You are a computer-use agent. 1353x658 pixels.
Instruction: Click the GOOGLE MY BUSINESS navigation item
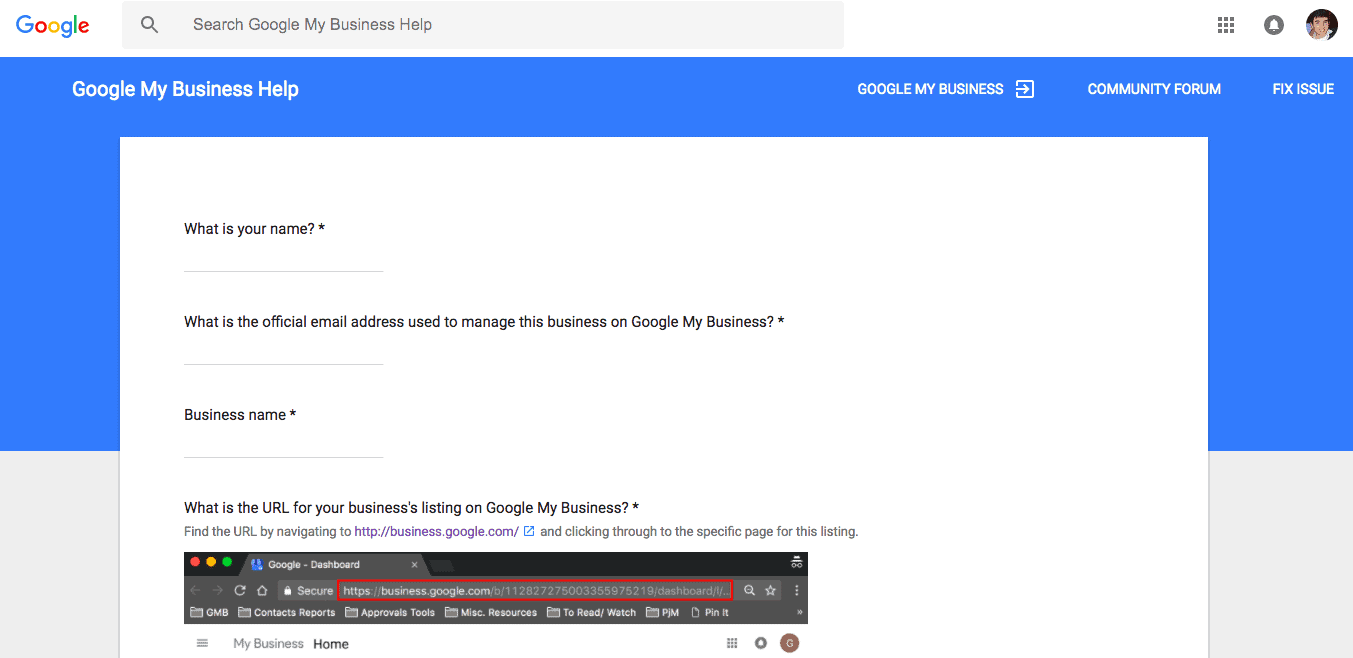click(x=930, y=88)
